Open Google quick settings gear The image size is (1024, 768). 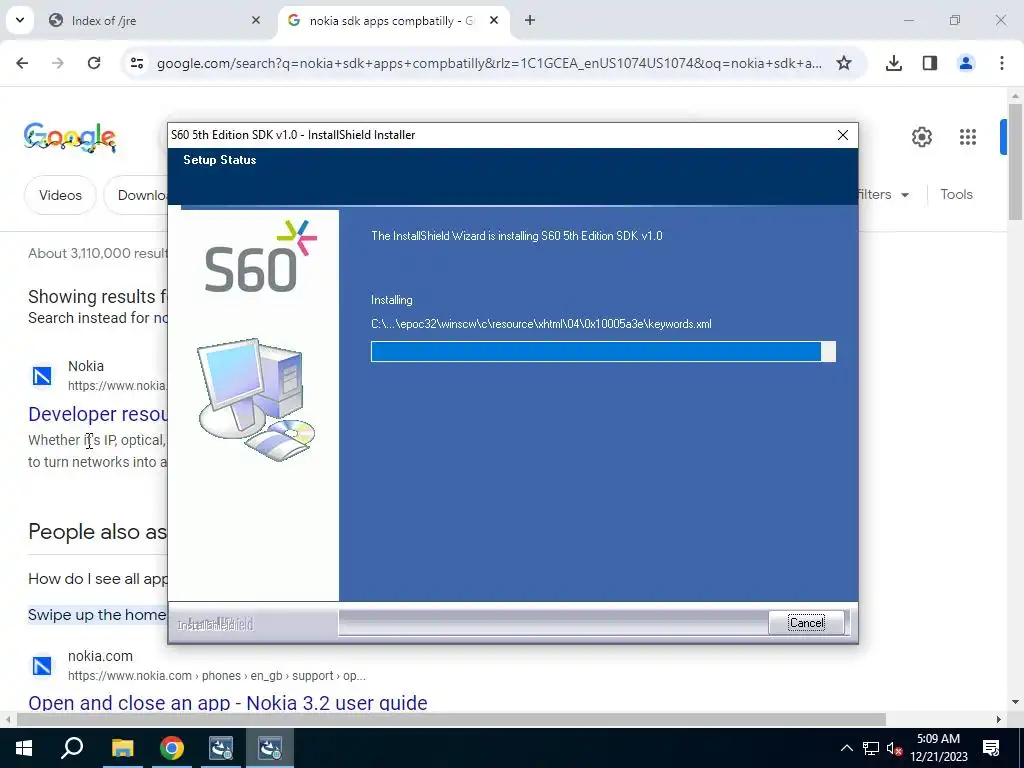(921, 137)
